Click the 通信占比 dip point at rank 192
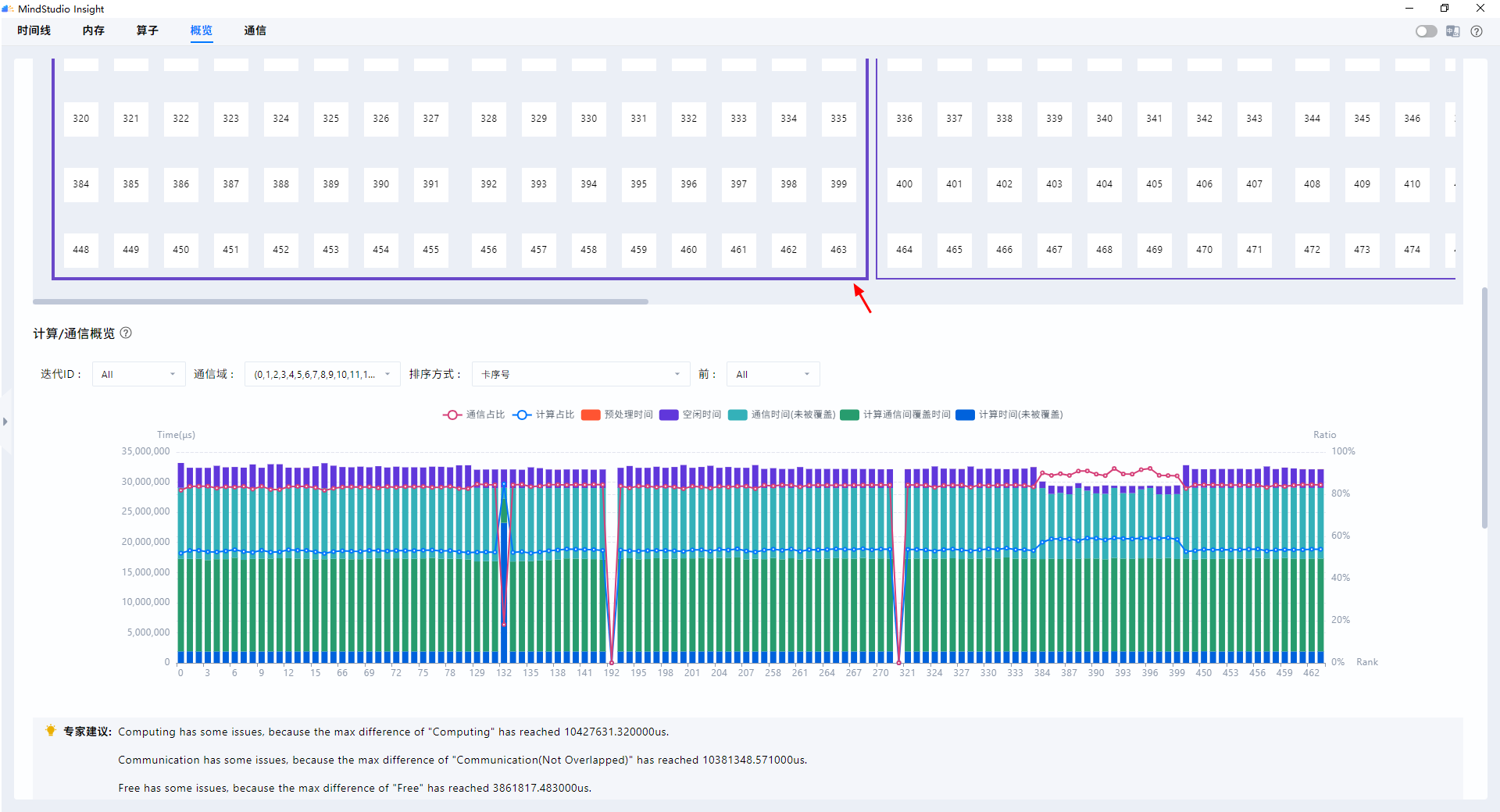The image size is (1500, 812). pos(612,662)
